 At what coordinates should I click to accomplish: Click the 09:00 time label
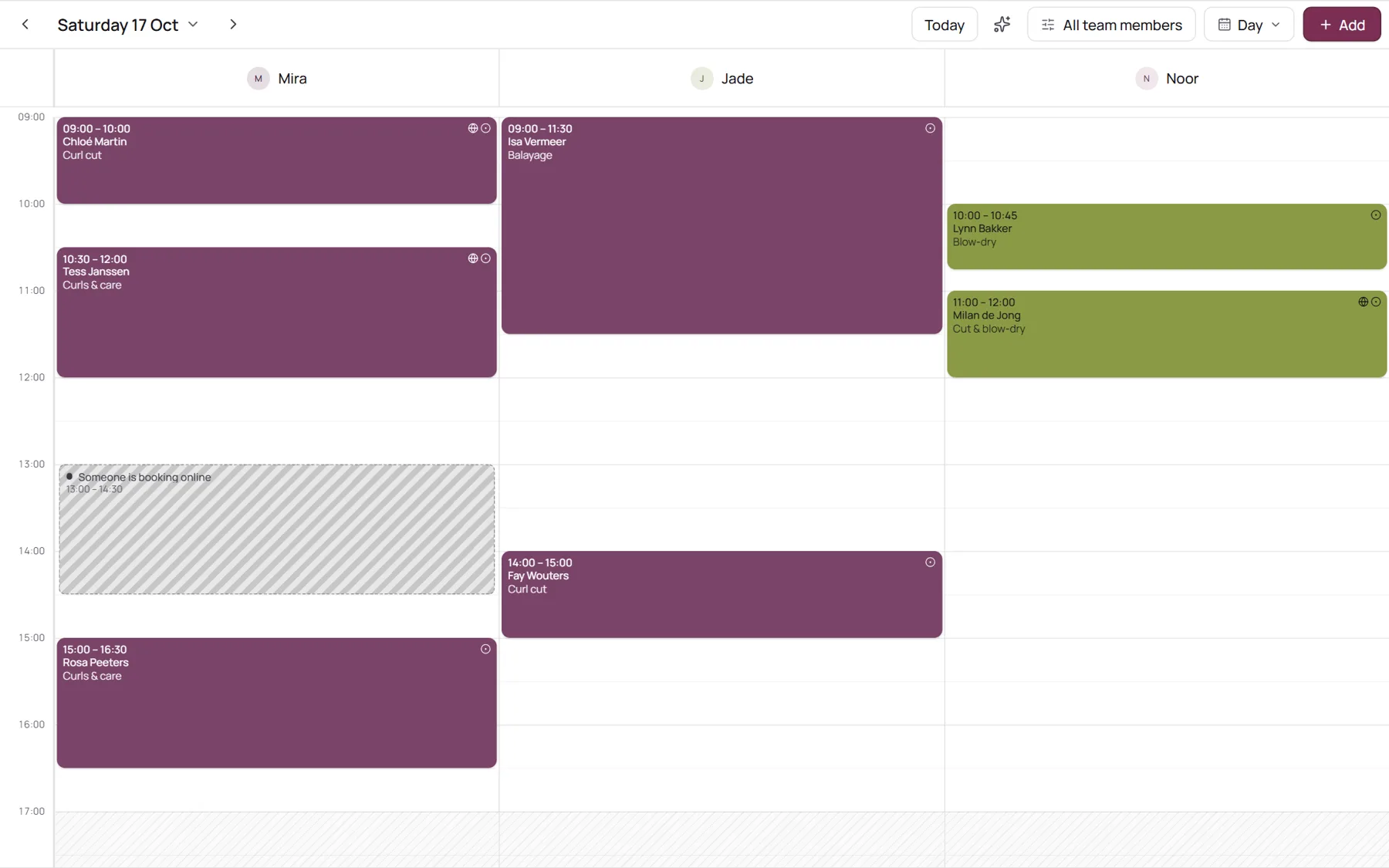32,117
